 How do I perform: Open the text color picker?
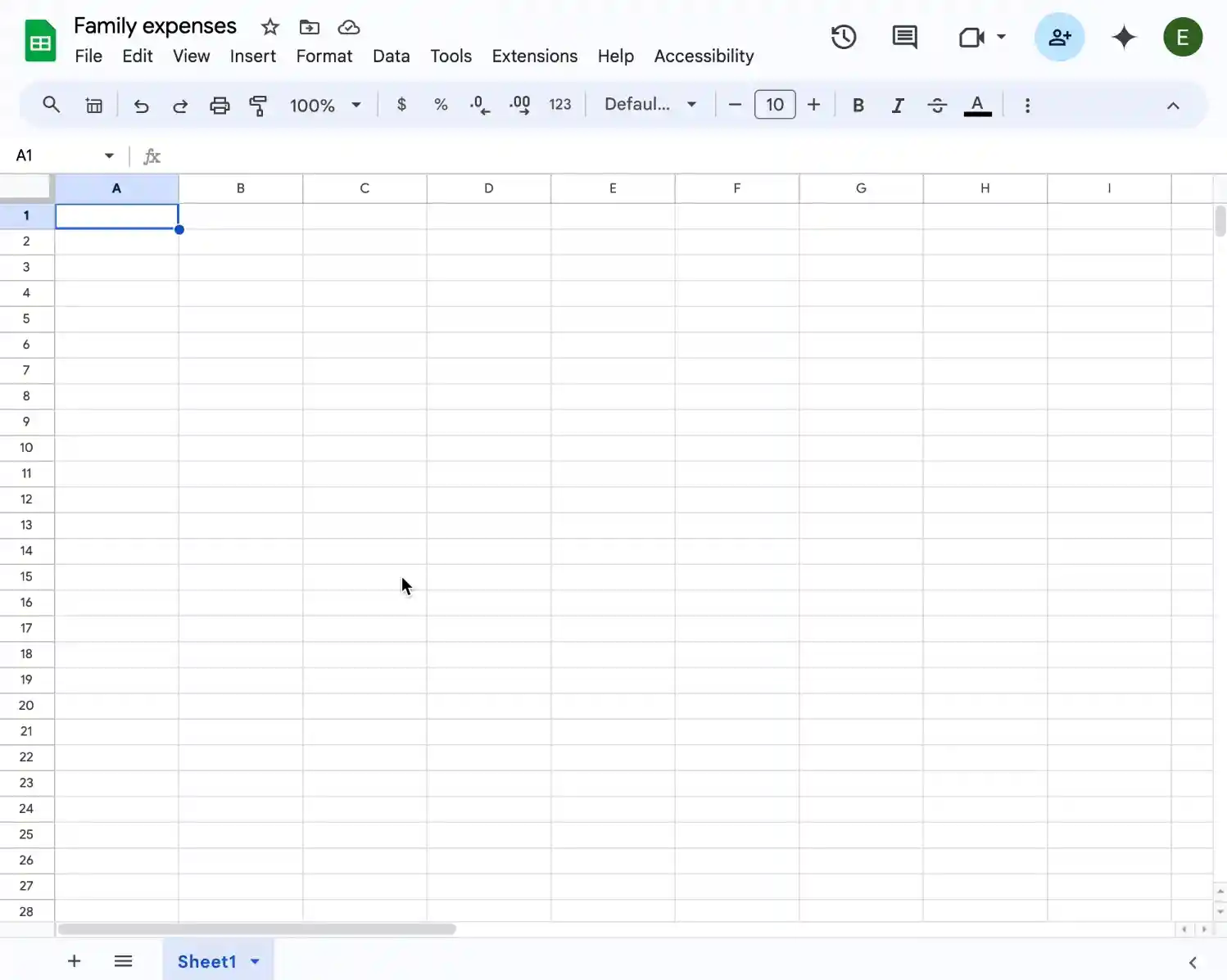coord(976,105)
